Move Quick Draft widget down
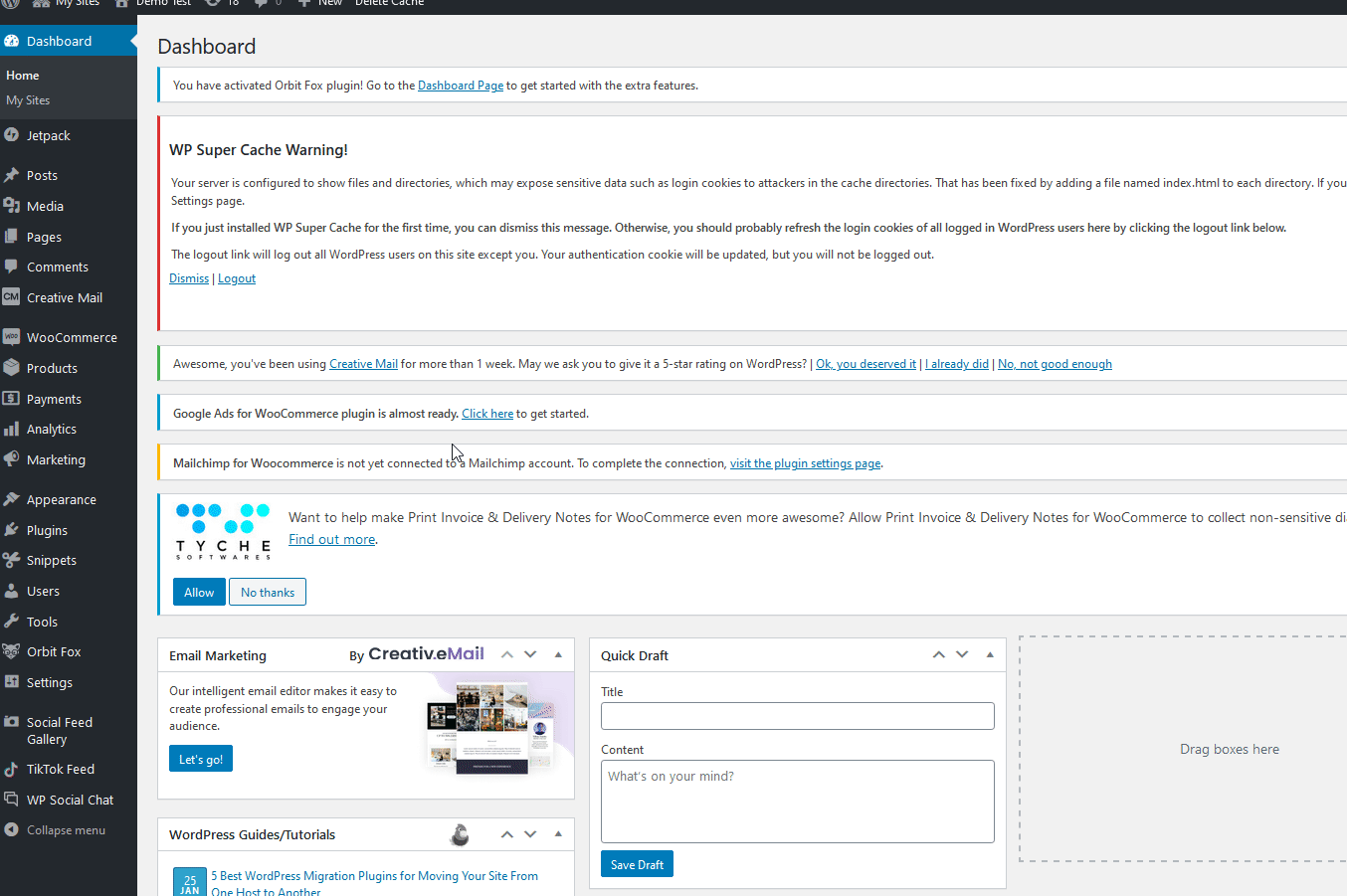 [x=962, y=654]
